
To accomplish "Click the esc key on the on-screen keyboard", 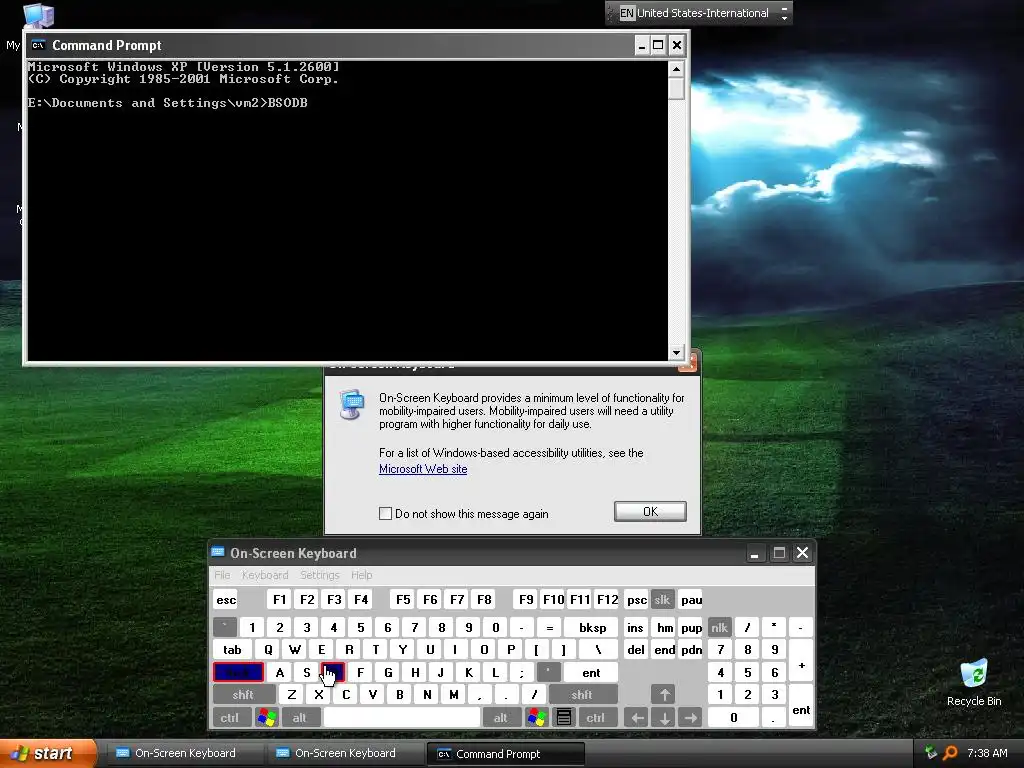I will pos(226,600).
